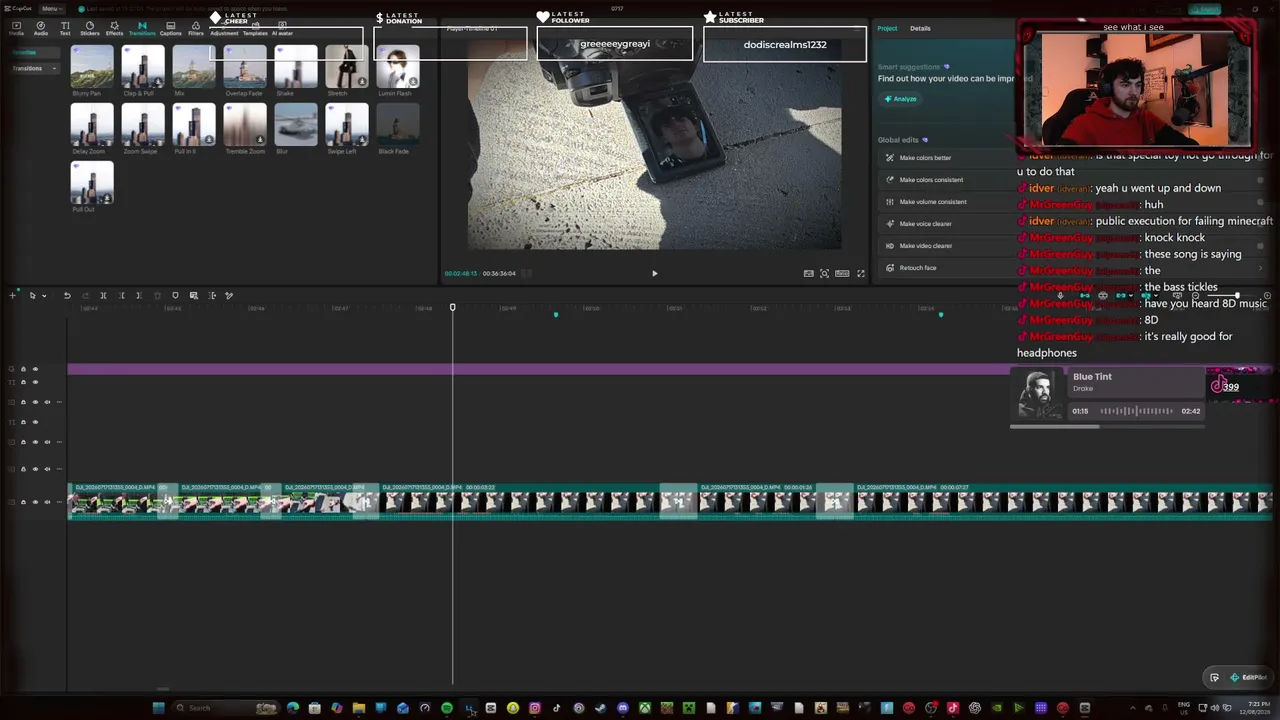Download the Clap & Pull transition
This screenshot has height=720, width=1280.
pyautogui.click(x=158, y=82)
